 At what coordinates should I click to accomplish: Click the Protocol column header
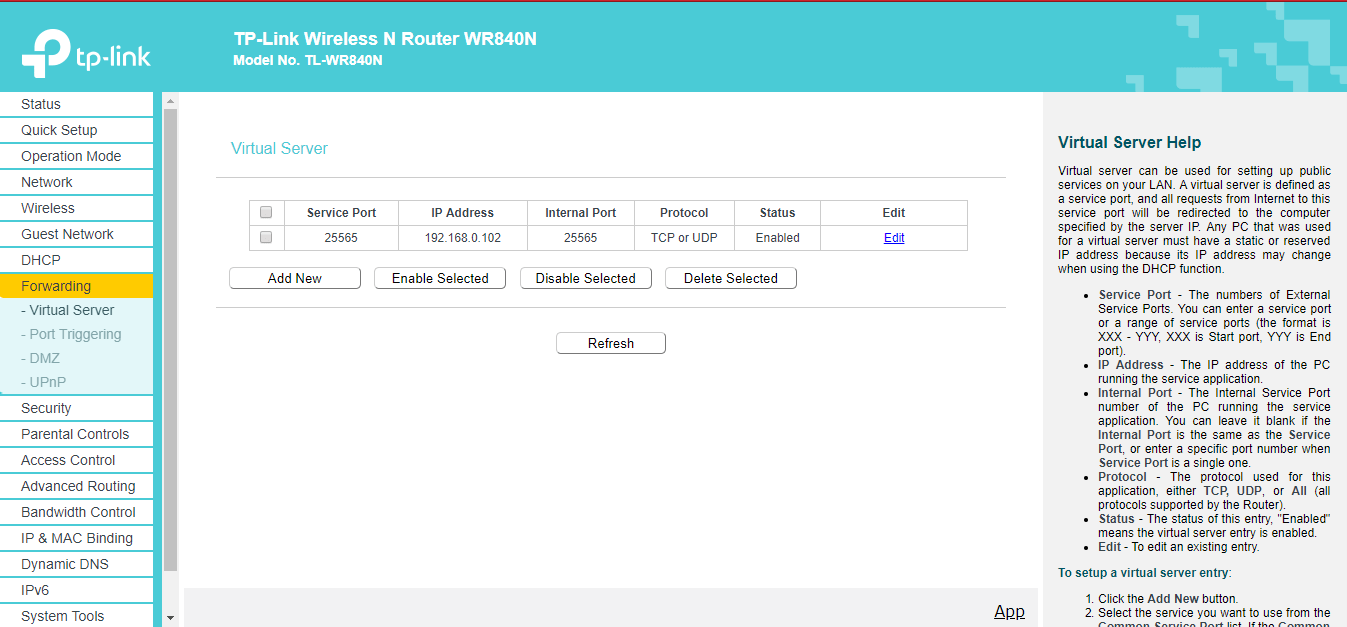pyautogui.click(x=684, y=213)
